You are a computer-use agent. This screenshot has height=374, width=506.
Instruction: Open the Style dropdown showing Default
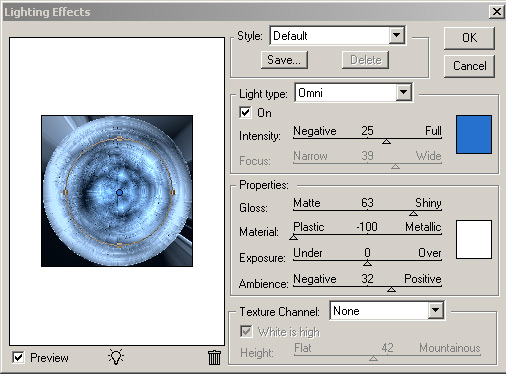tap(338, 35)
